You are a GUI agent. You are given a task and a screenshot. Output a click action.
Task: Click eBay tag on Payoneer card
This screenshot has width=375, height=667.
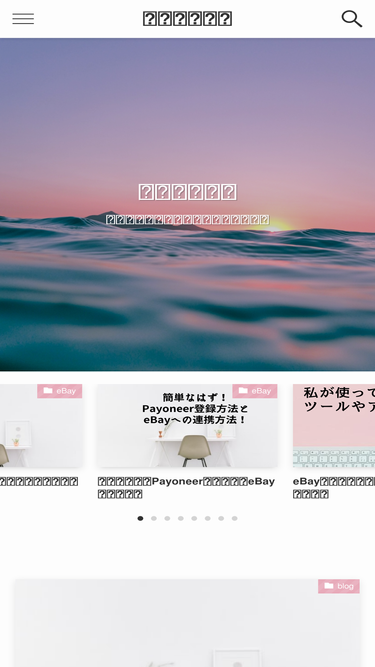click(255, 391)
